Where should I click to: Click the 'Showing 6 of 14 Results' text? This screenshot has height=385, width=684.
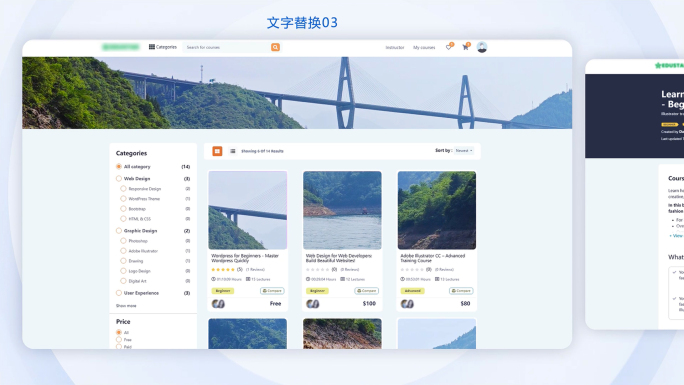pos(262,151)
